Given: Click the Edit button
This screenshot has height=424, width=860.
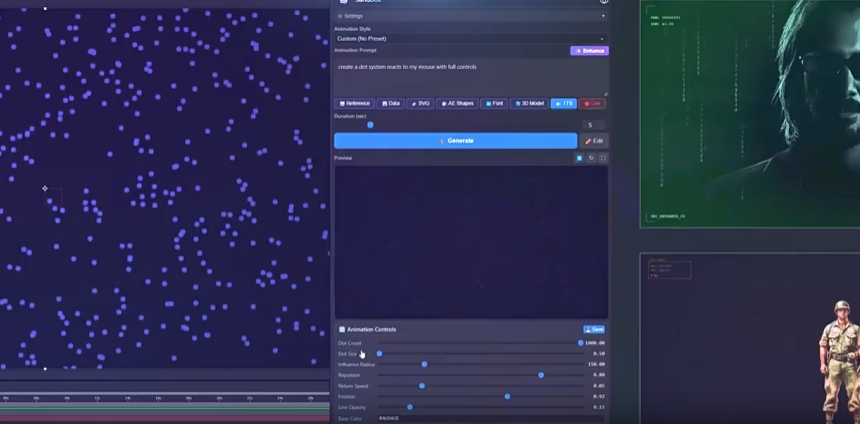Looking at the screenshot, I should pyautogui.click(x=594, y=141).
